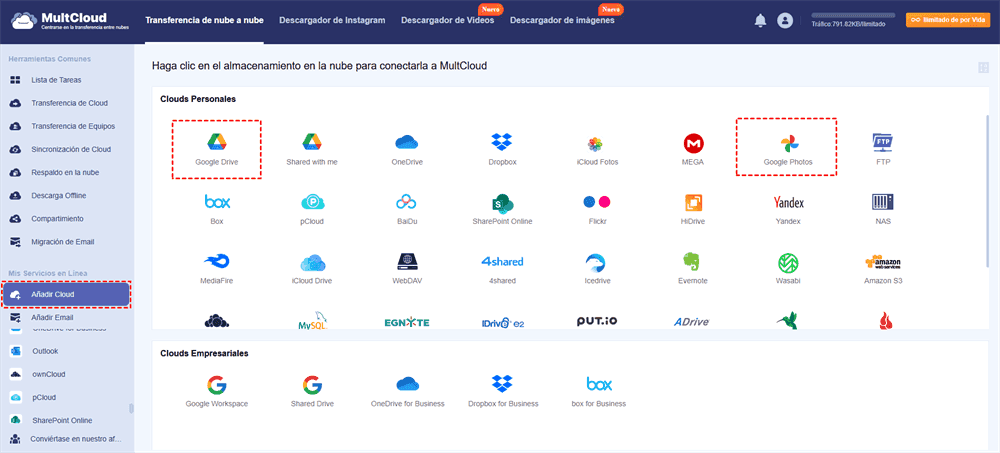1000x453 pixels.
Task: Switch to Descargador de Instagram tab
Action: click(332, 20)
